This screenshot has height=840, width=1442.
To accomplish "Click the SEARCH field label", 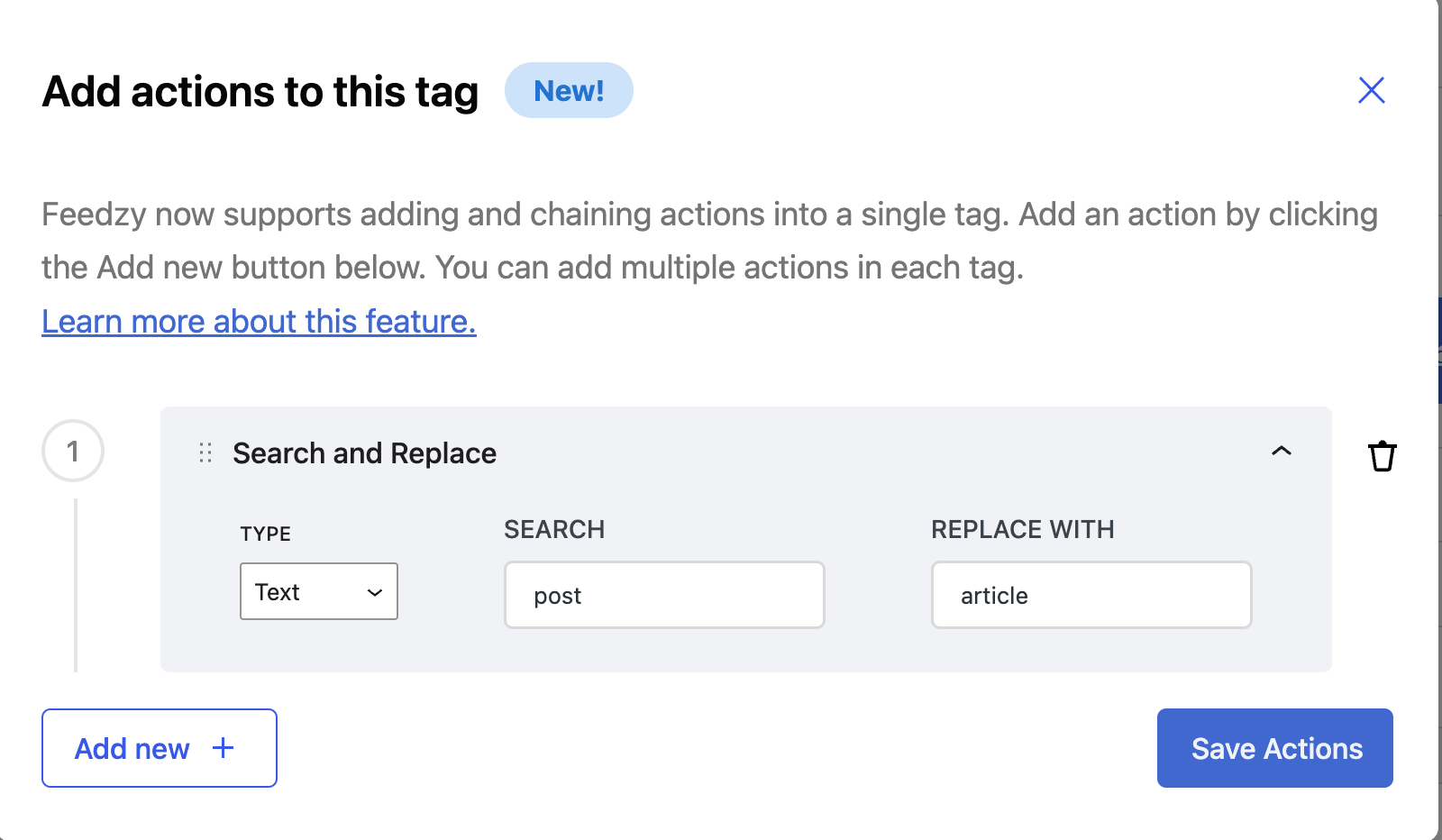I will point(554,530).
